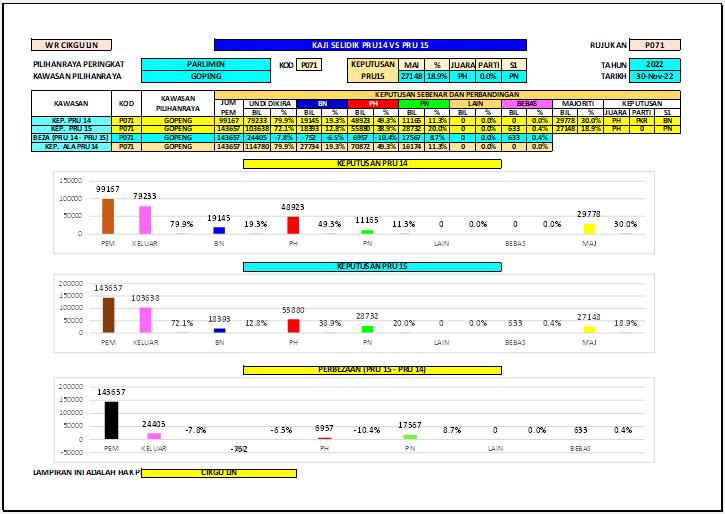Select the TARIKH value 30-Nov-22
Screen dimensions: 725x514
coord(655,76)
